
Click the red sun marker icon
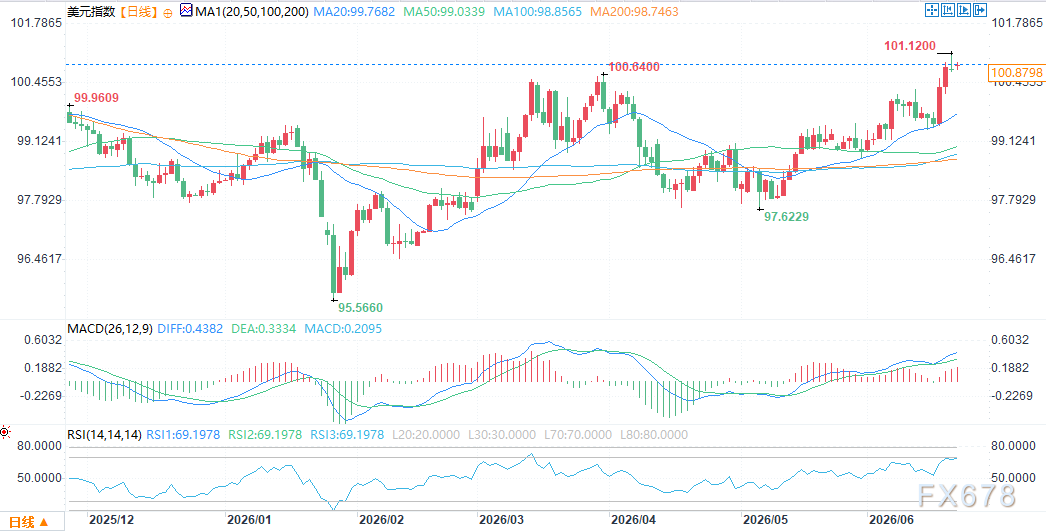pos(5,433)
